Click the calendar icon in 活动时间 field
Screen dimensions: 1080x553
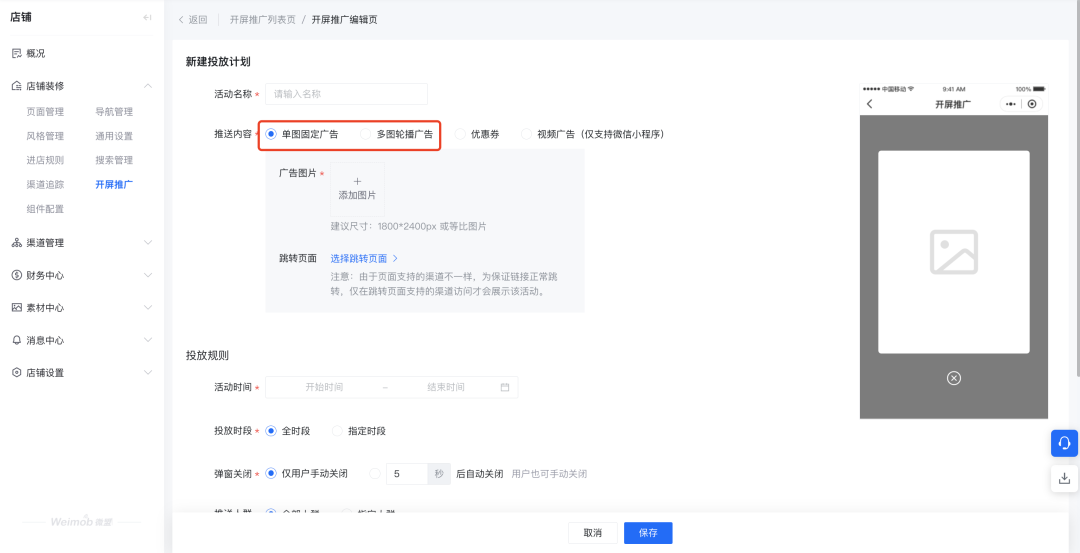coord(505,387)
